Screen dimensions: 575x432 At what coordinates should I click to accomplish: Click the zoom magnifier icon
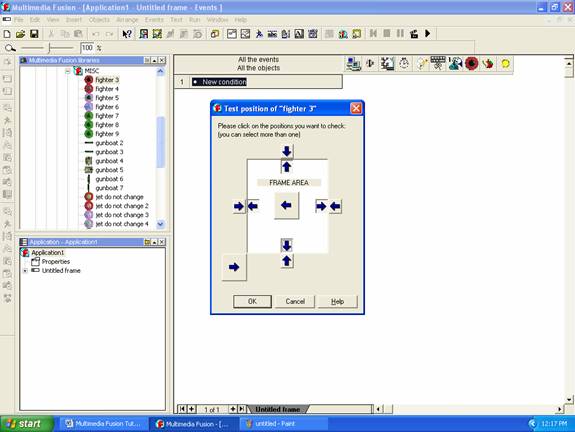point(10,48)
